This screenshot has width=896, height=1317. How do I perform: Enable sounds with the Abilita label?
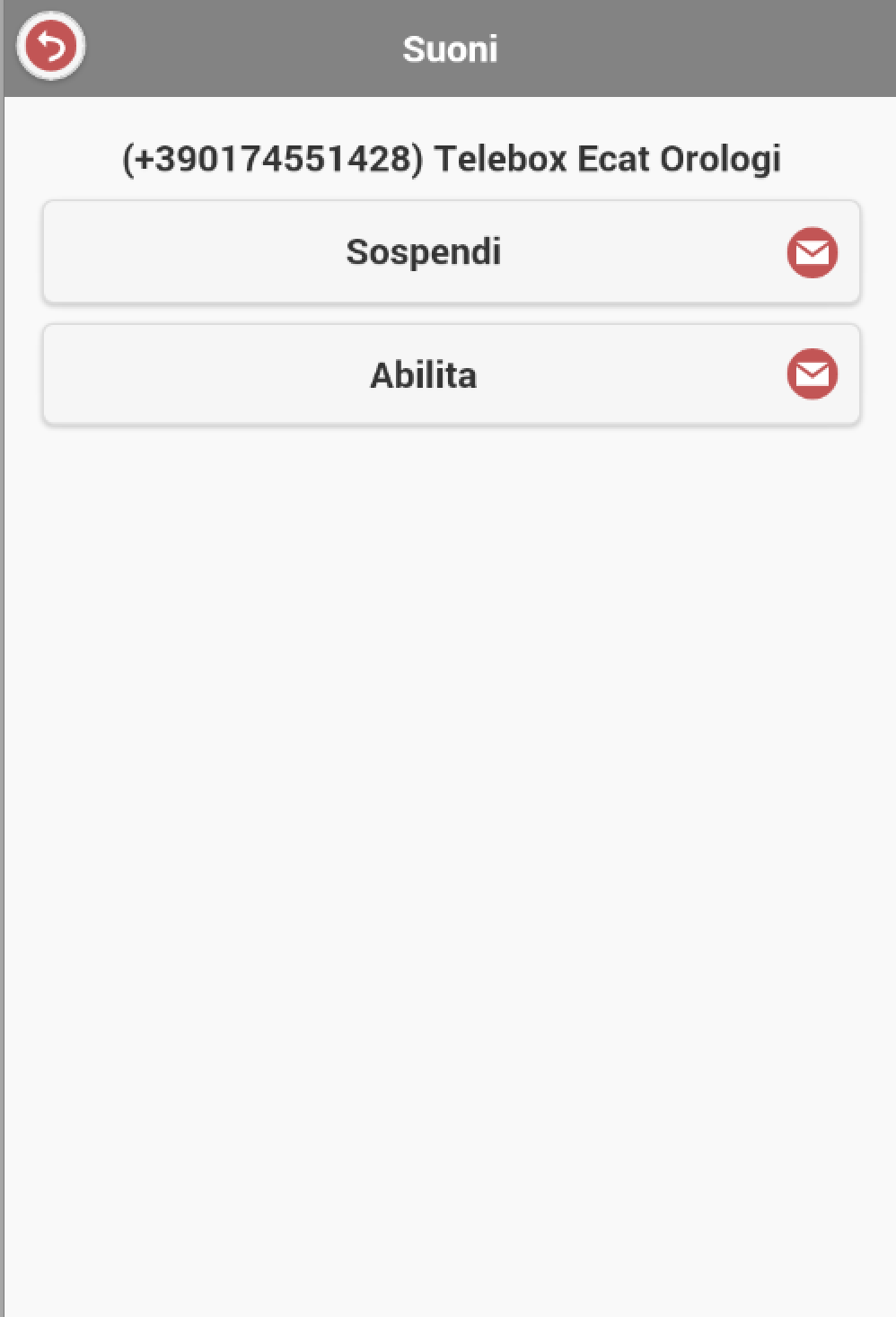(x=424, y=374)
